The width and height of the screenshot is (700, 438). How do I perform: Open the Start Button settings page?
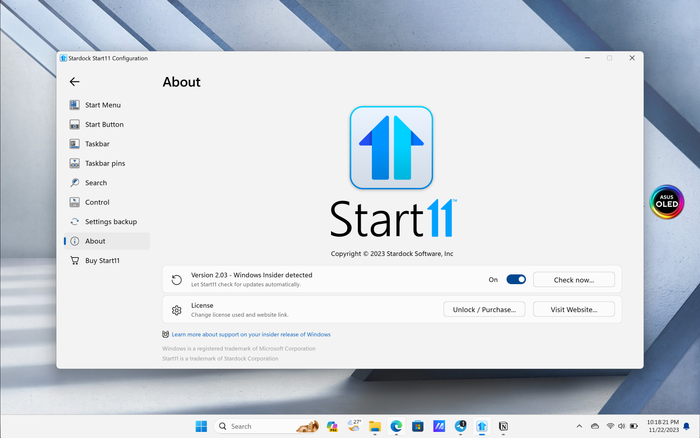coord(106,125)
